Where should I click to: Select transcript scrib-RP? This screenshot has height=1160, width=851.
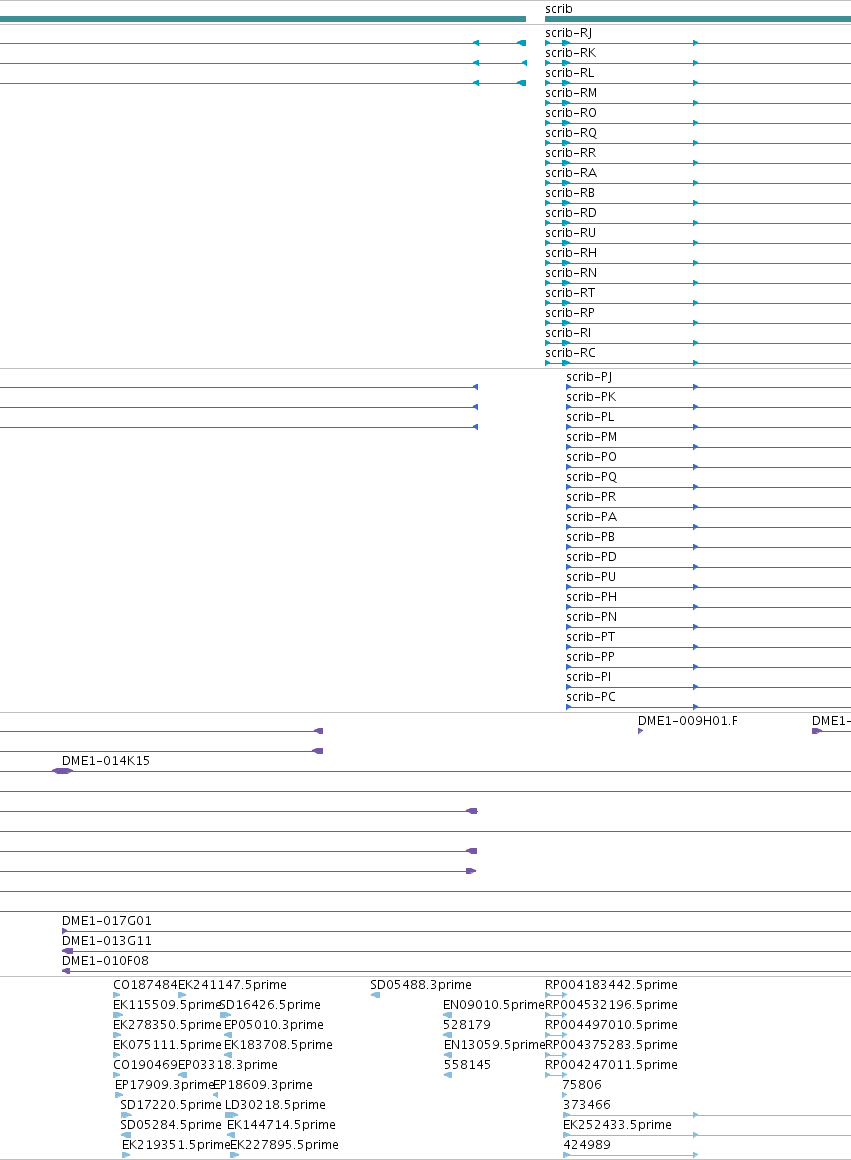coord(570,312)
